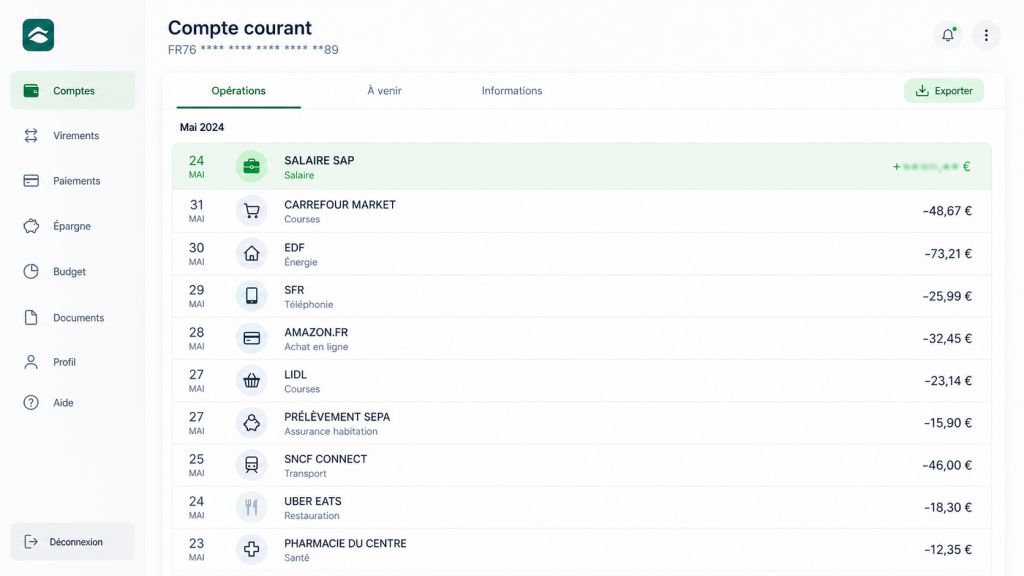Screen dimensions: 1024x576
Task: Export operations with the Exporter button
Action: click(944, 91)
